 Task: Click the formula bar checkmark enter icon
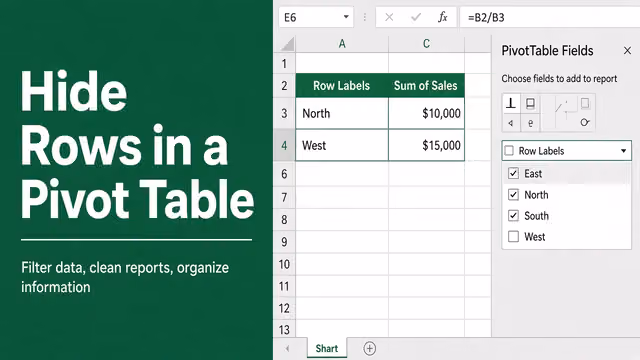pos(416,17)
